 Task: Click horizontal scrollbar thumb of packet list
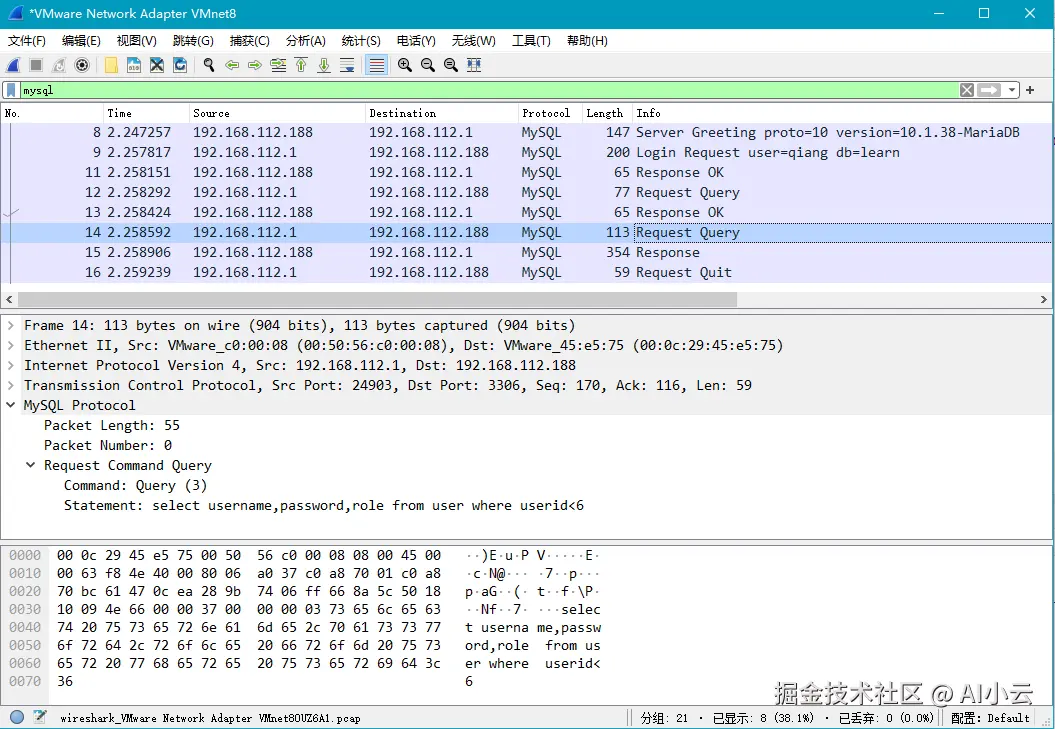[x=377, y=299]
